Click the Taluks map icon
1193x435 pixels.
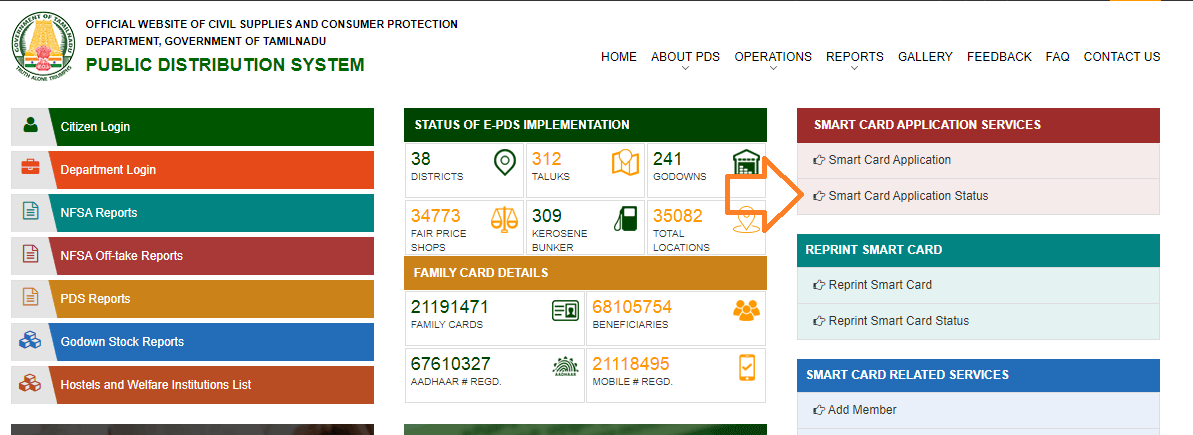tap(626, 163)
